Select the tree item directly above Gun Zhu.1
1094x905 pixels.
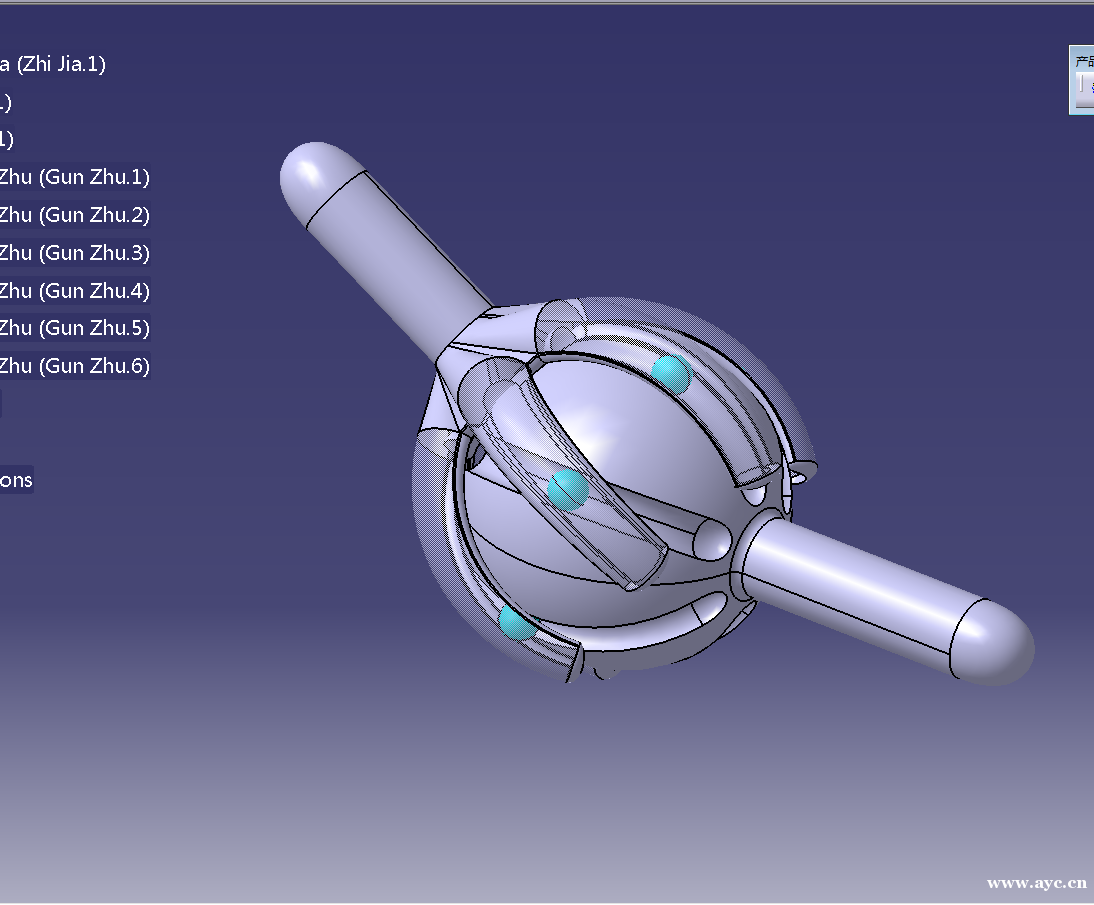[x=6, y=139]
